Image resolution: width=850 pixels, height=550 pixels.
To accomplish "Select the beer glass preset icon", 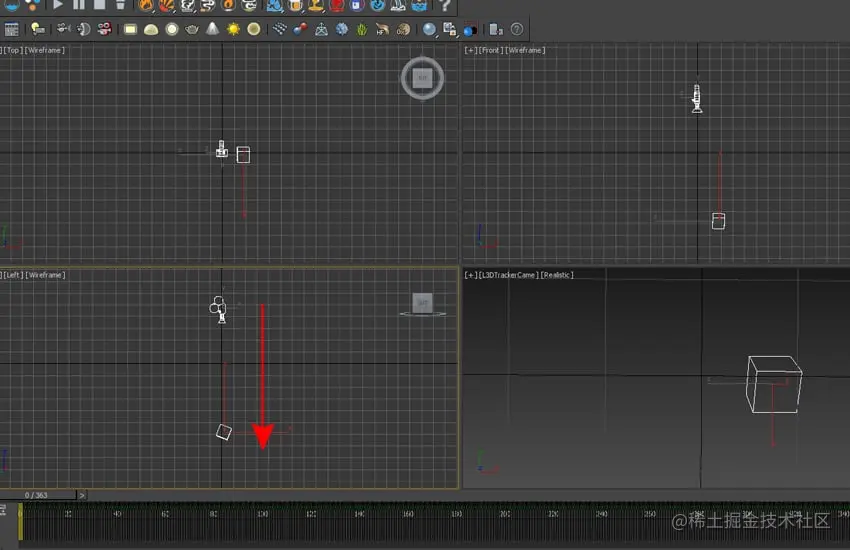I will [295, 5].
